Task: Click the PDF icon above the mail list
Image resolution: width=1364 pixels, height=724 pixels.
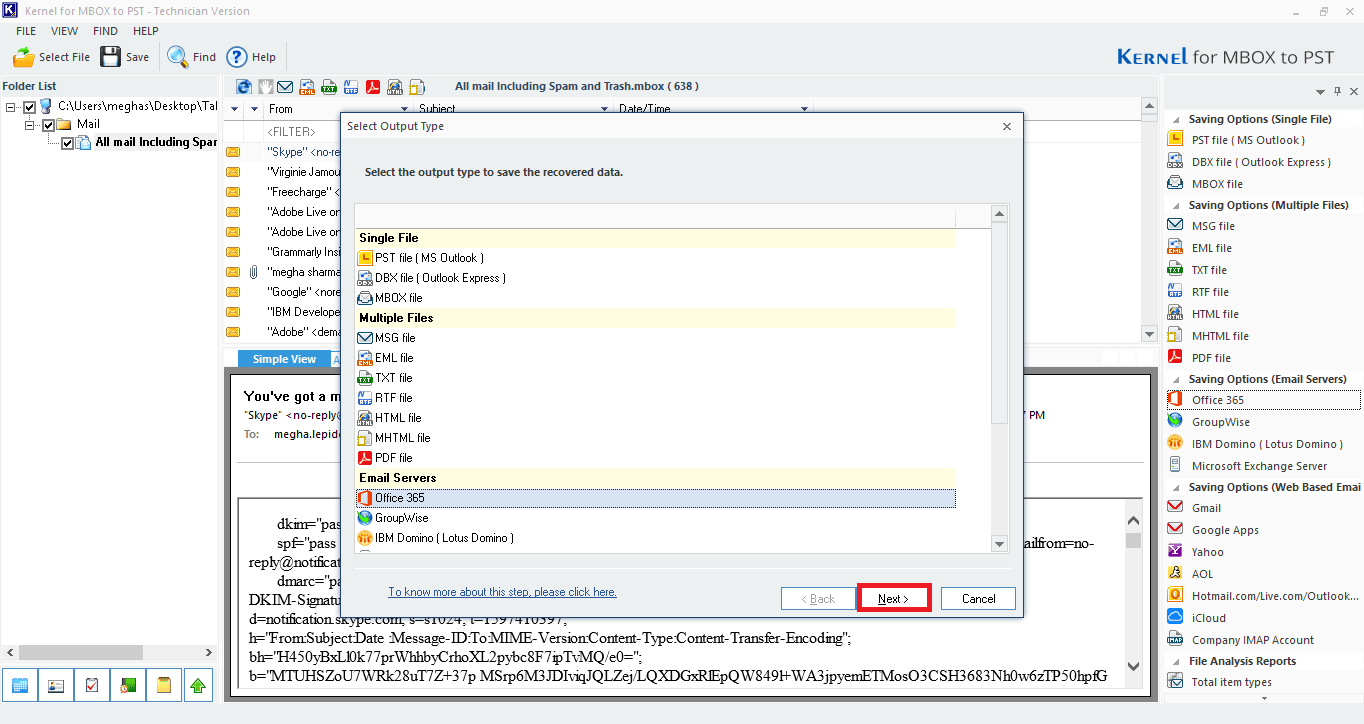Action: coord(373,87)
